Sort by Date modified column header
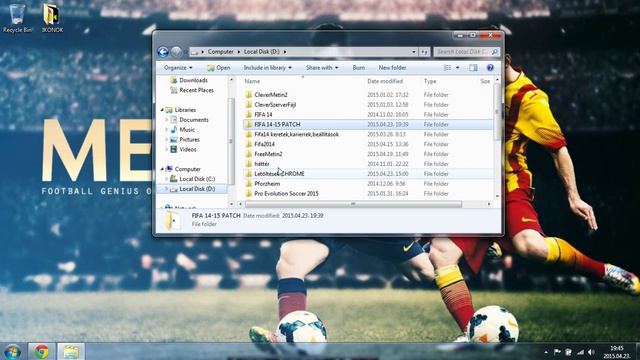Screen dimensions: 640x360 pos(385,81)
